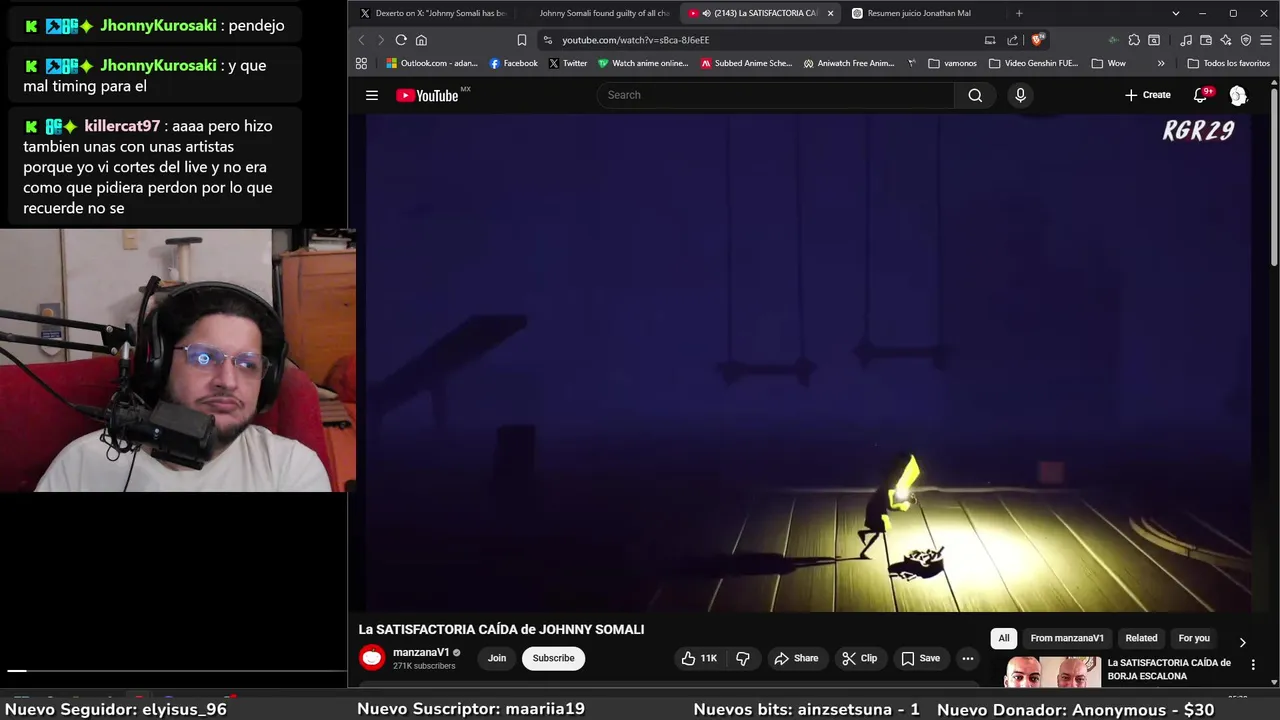
Task: Open the Wow bookmarks folder
Action: tap(1109, 63)
